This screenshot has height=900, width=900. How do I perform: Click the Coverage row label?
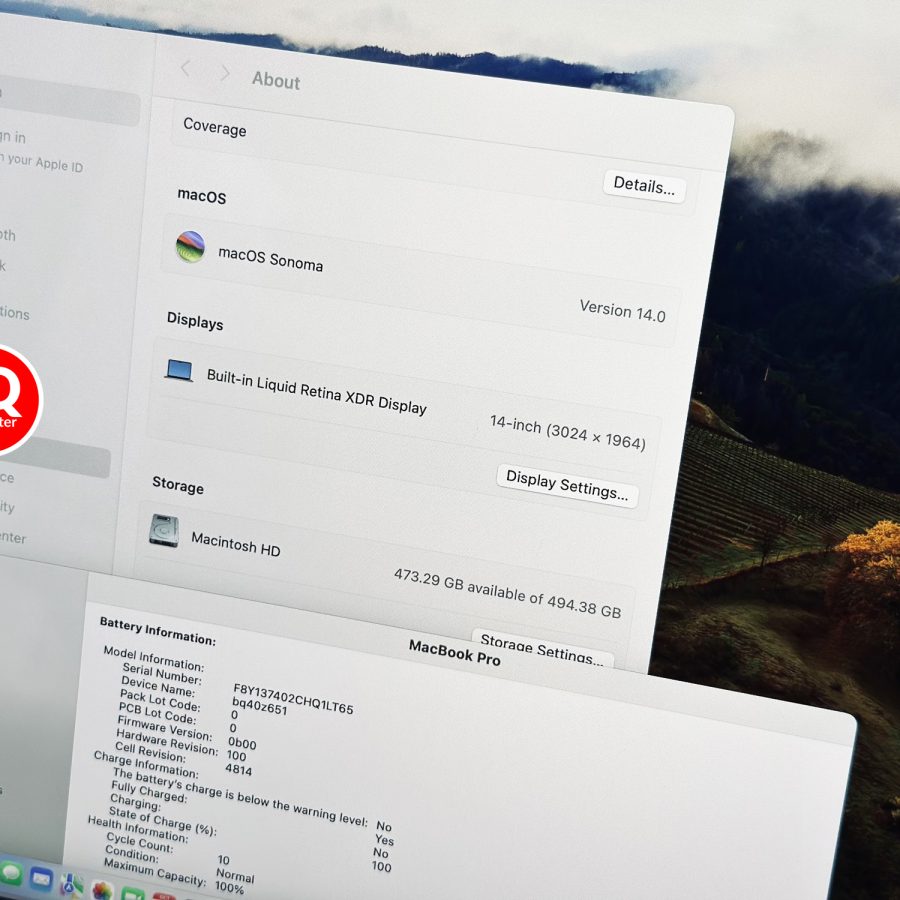215,127
